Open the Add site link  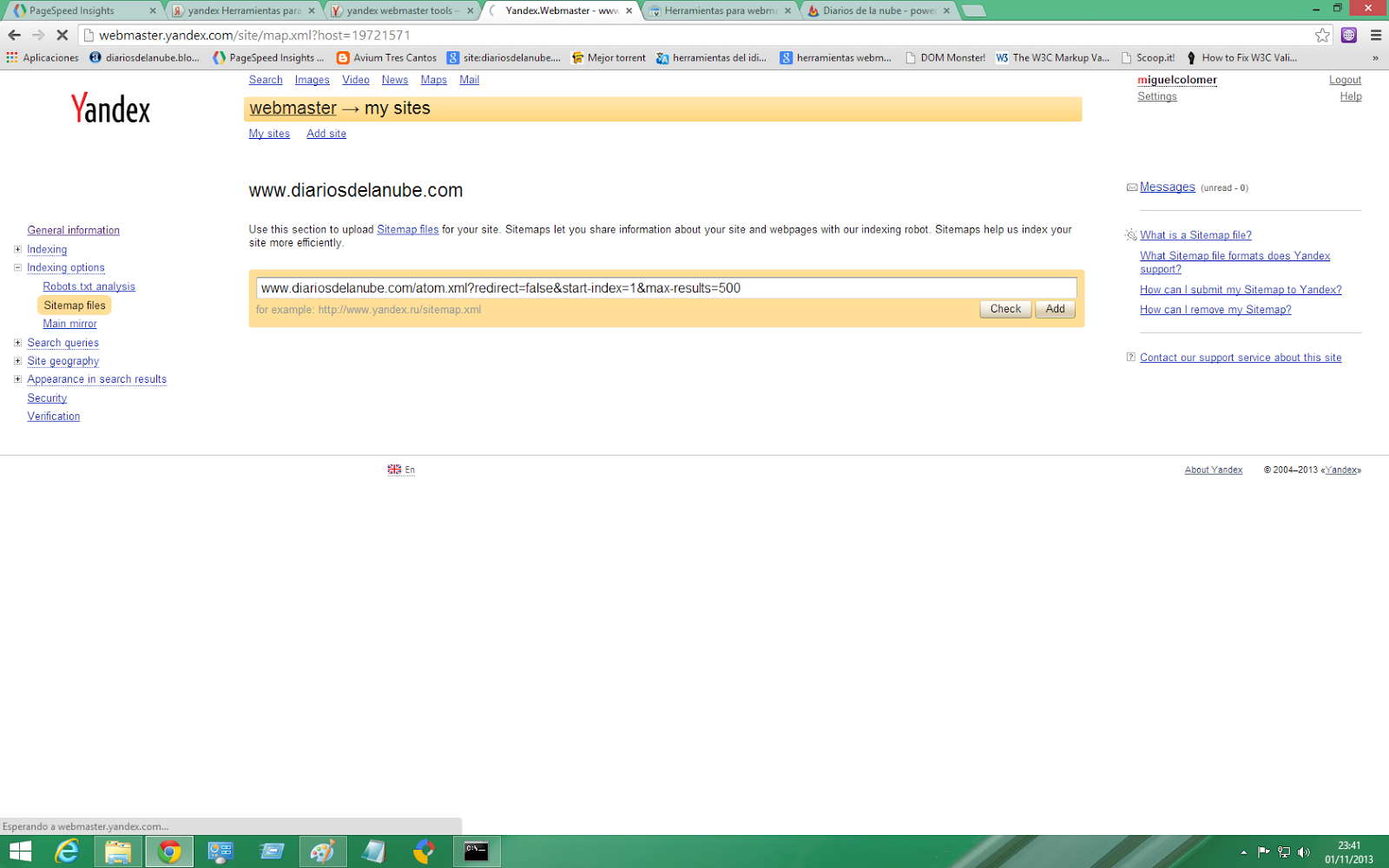[326, 134]
